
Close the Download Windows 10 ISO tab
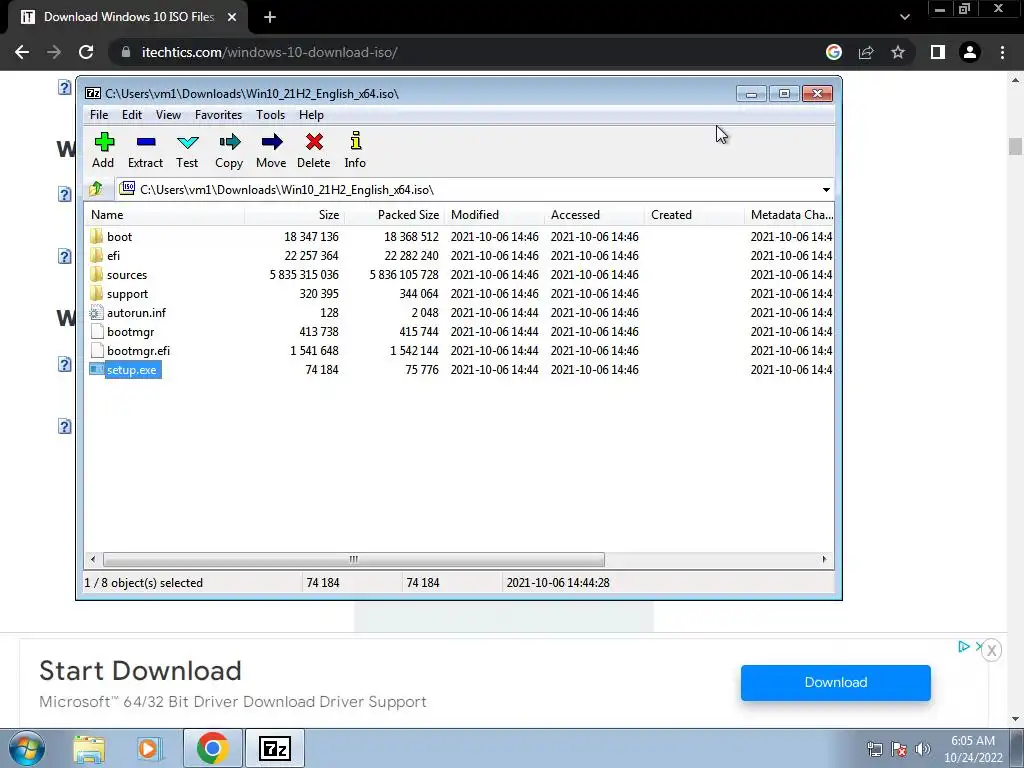pos(232,17)
